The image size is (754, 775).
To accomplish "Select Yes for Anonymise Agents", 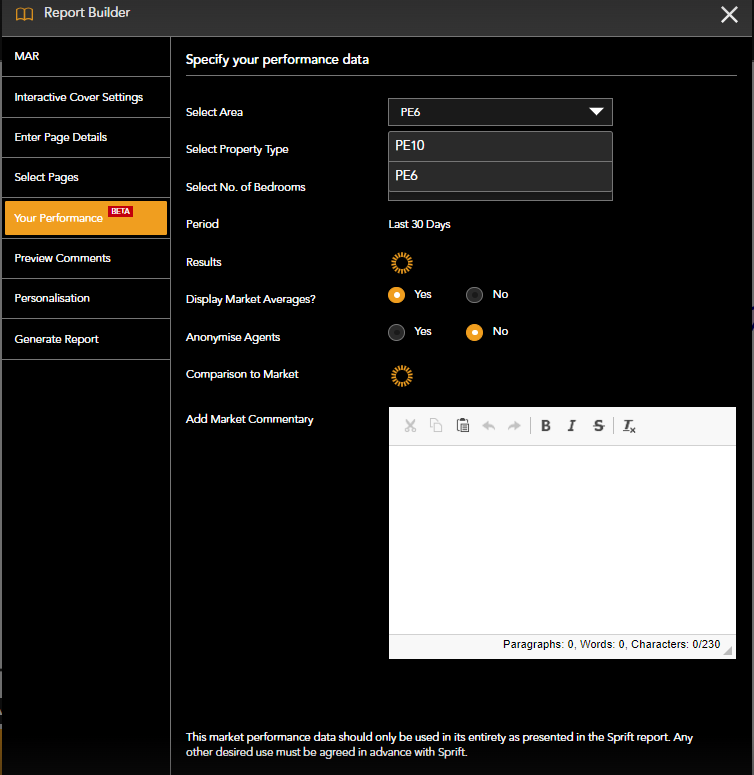I will click(397, 332).
